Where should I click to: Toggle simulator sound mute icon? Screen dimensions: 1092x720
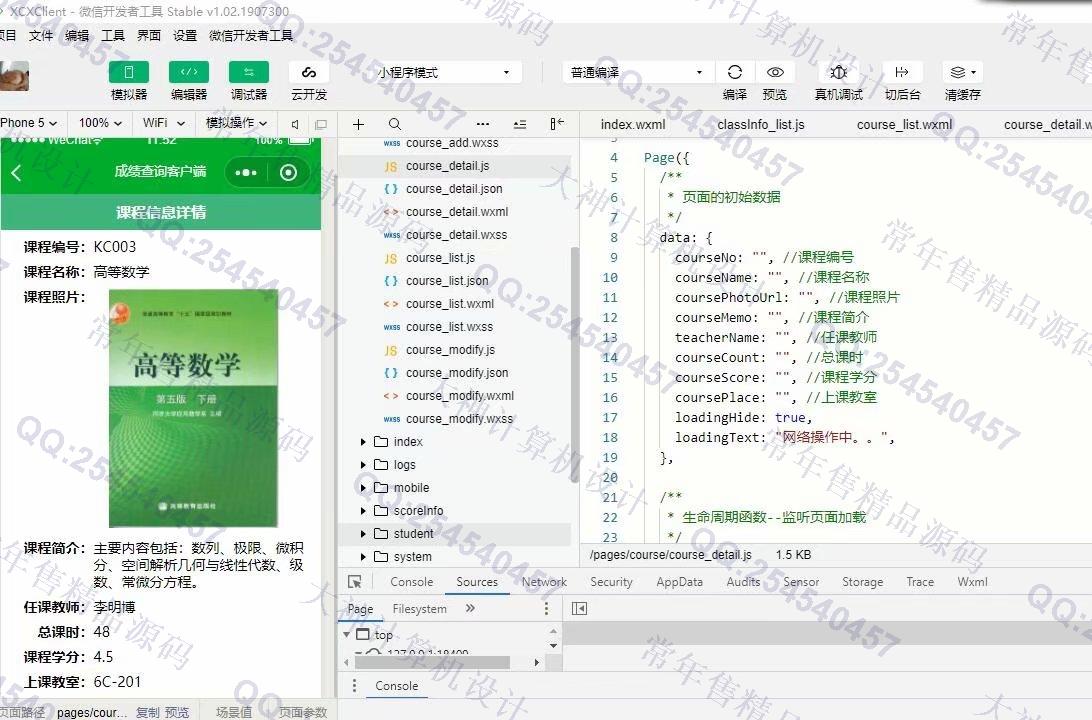[x=295, y=125]
